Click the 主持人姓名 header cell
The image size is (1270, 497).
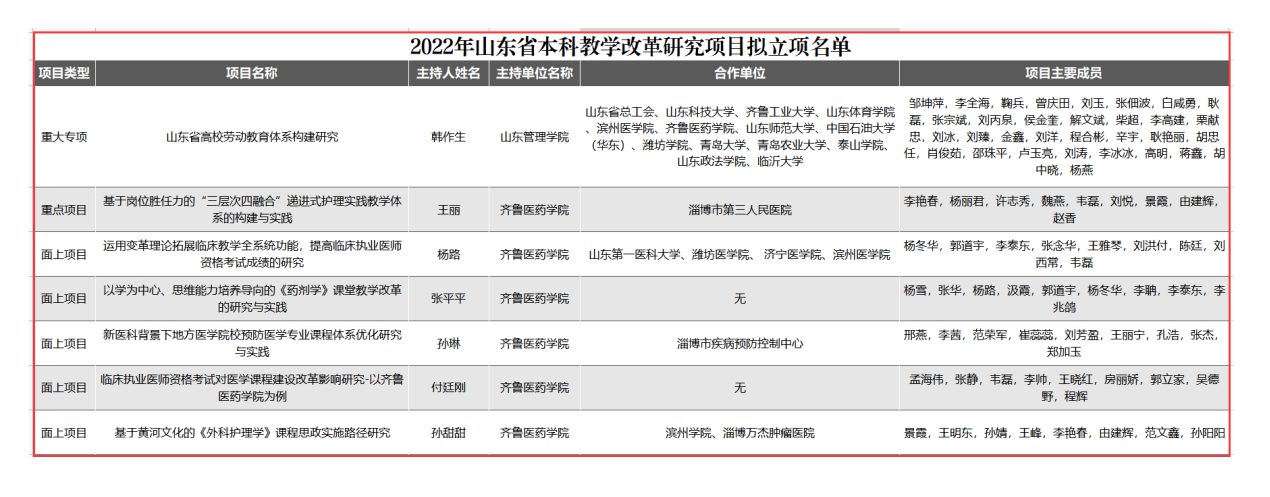[x=448, y=73]
